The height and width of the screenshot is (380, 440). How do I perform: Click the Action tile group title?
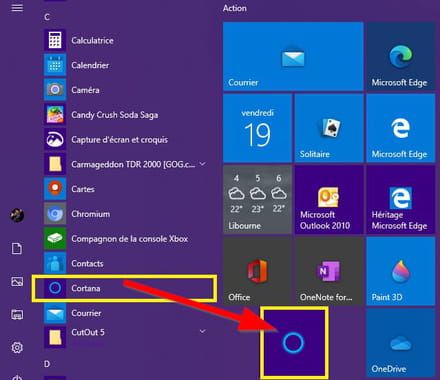click(235, 8)
